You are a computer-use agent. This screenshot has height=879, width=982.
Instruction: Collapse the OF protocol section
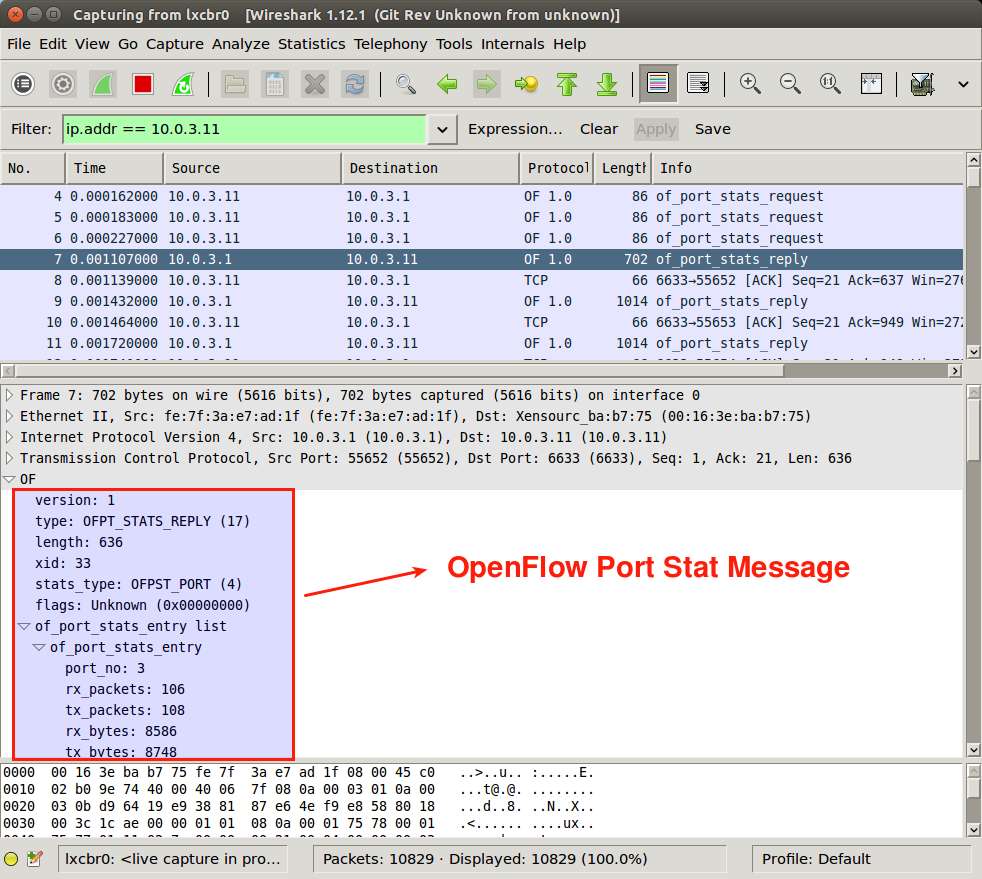click(x=10, y=478)
